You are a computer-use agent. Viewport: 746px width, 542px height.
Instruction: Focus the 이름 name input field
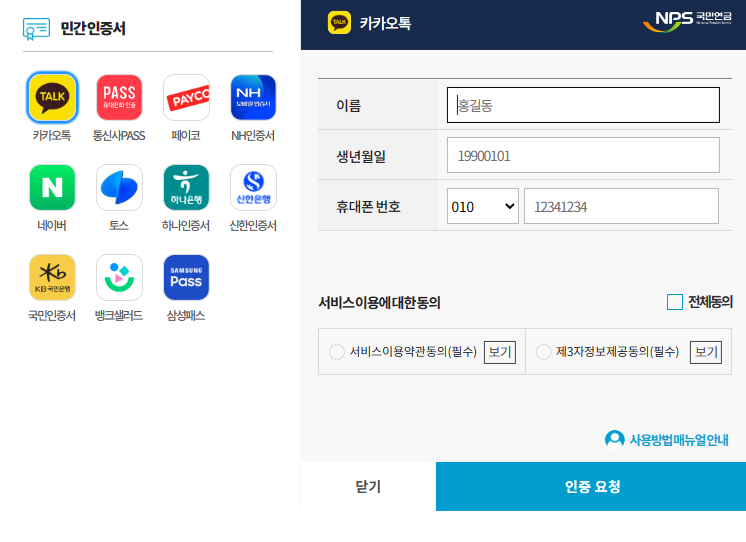[x=583, y=105]
